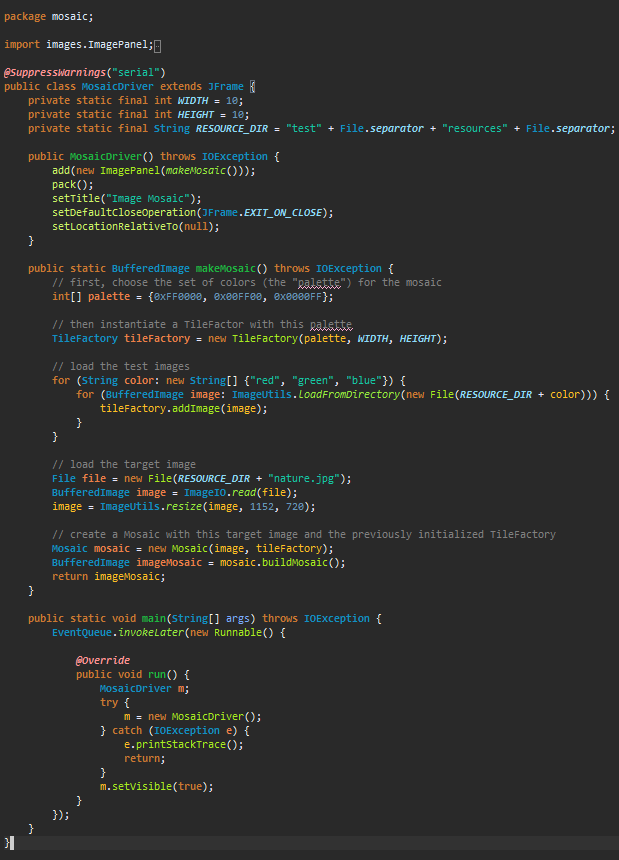
Task: Click the 'catch' keyword
Action: (127, 731)
